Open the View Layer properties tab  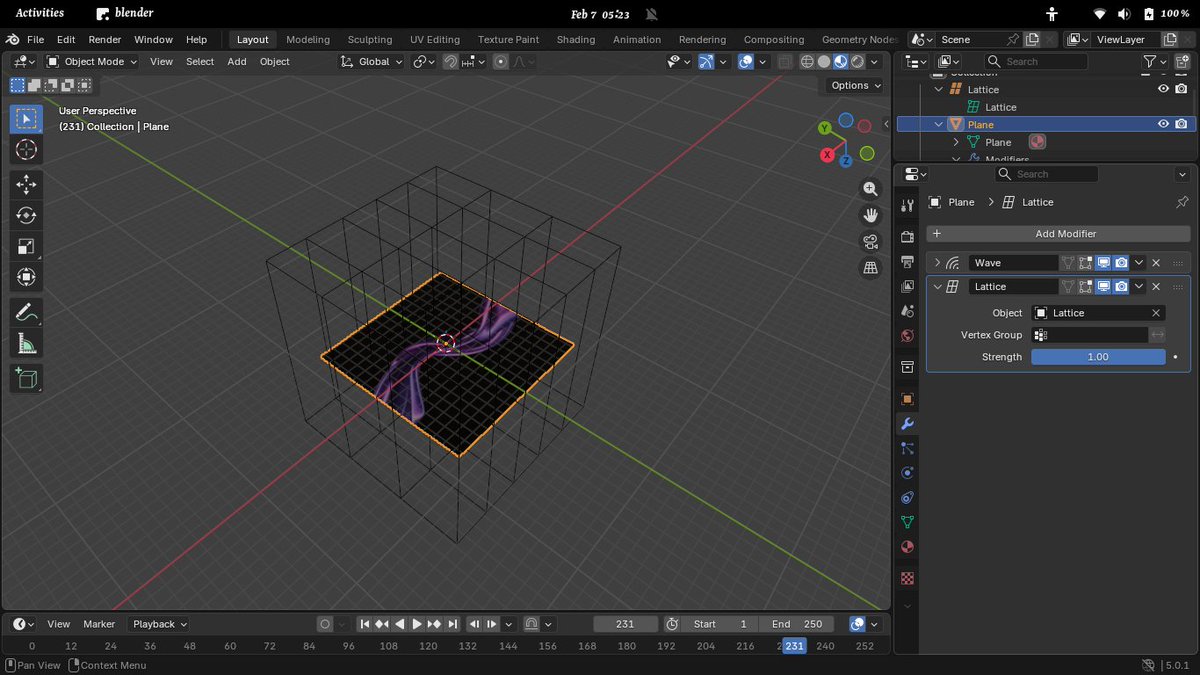907,286
